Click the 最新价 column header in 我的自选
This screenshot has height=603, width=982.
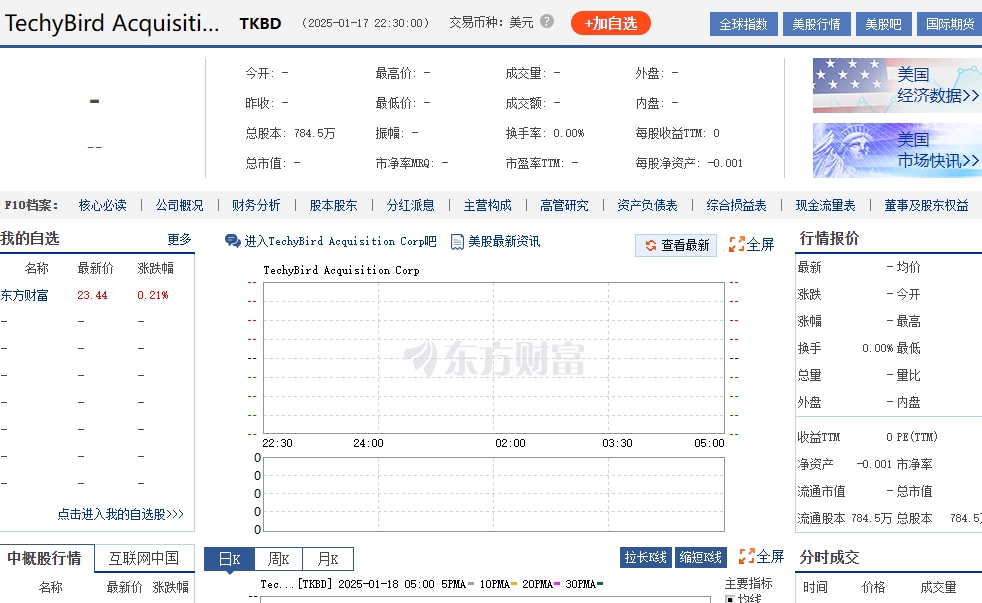pyautogui.click(x=95, y=268)
